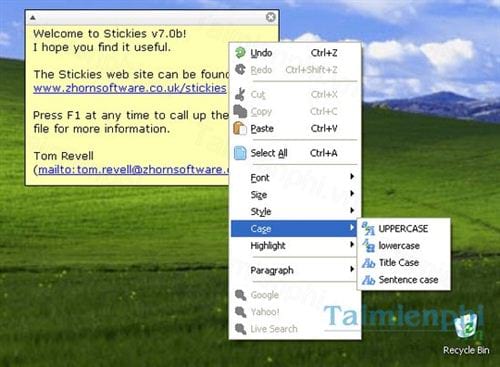Screen dimensions: 500x367
Task: Choose Select All from the context menu
Action: click(295, 153)
